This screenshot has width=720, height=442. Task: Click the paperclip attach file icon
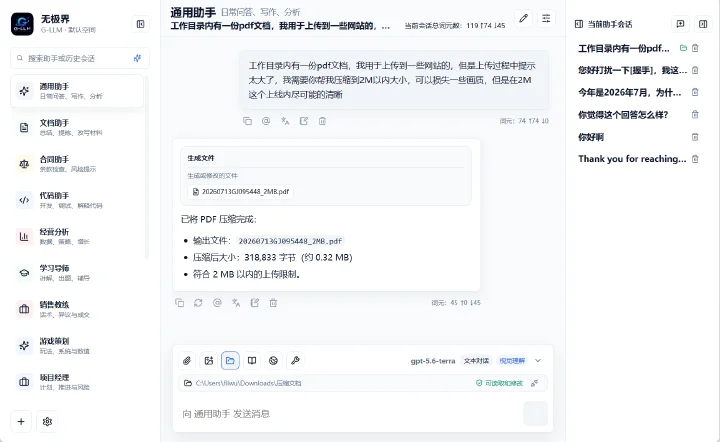pyautogui.click(x=187, y=361)
